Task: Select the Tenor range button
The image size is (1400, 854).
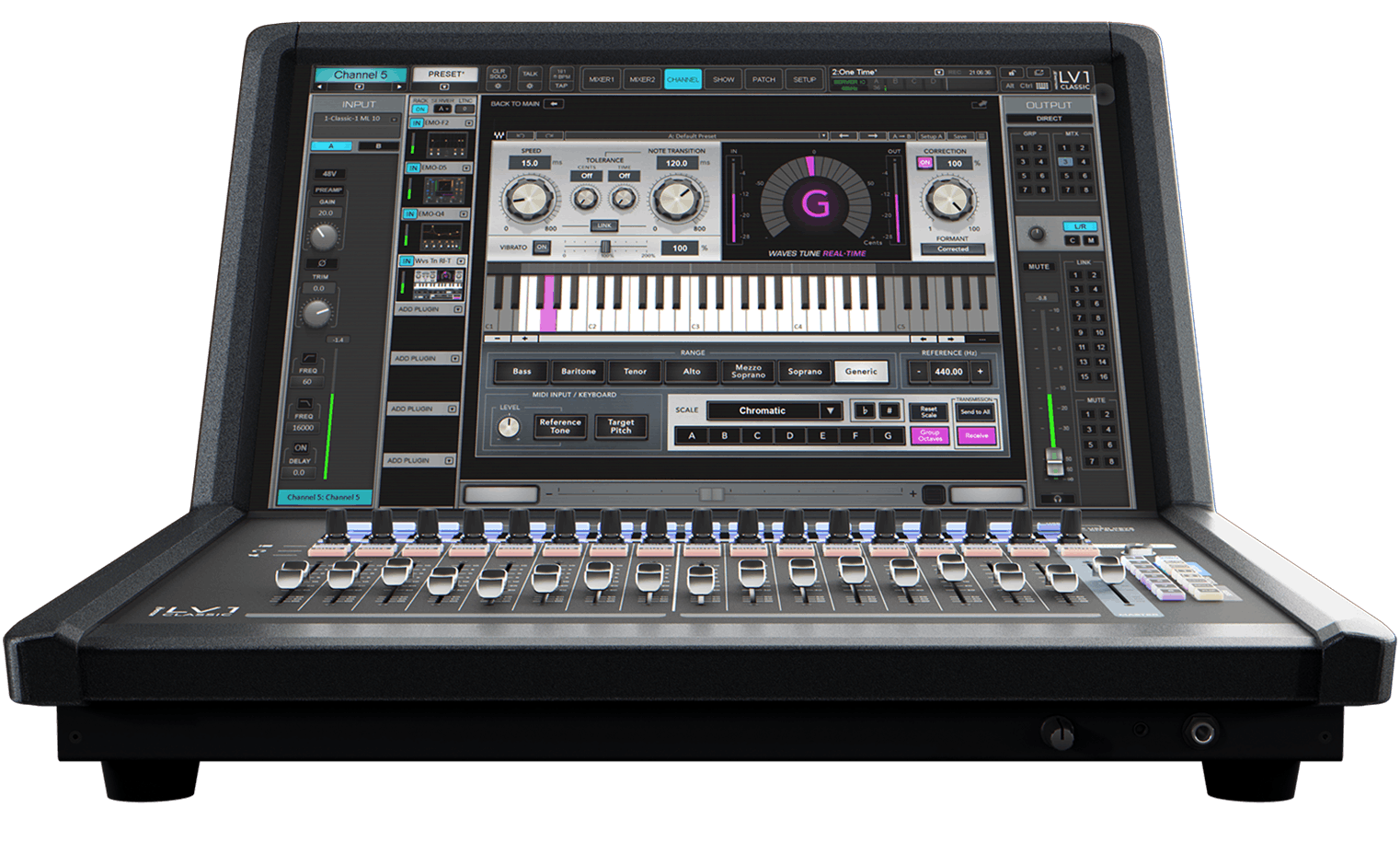Action: 635,372
